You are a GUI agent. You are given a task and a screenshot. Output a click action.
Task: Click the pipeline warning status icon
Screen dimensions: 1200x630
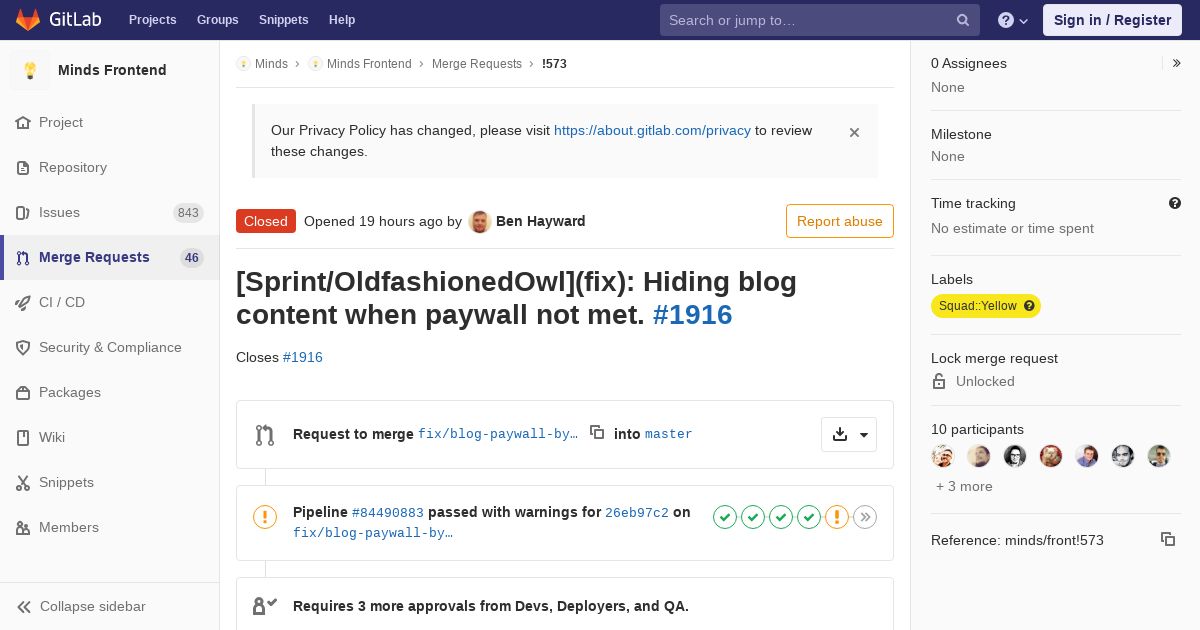[264, 517]
